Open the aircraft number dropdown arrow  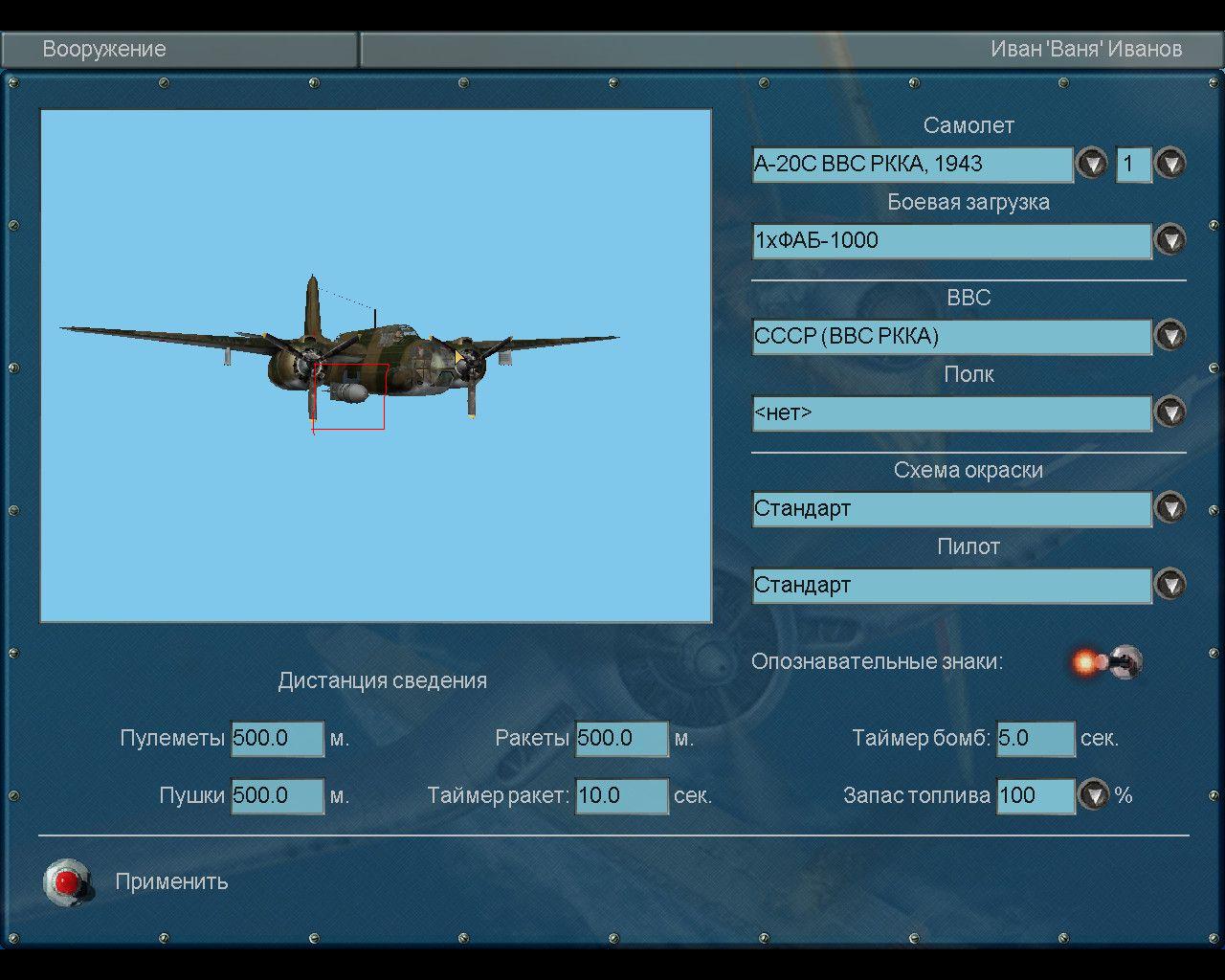(x=1169, y=164)
